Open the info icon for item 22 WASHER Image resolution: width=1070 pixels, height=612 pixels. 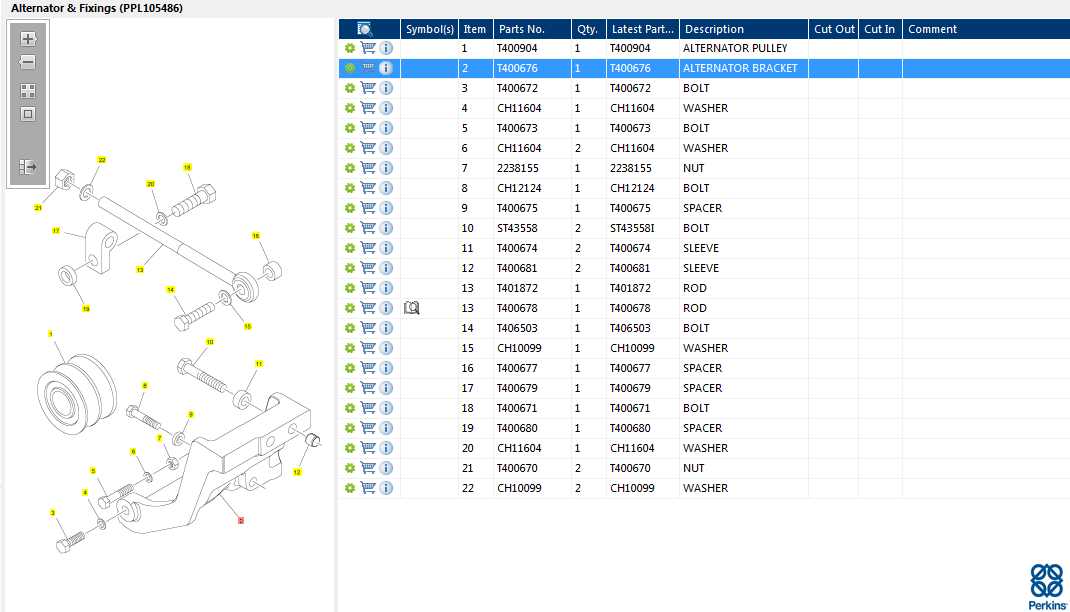(386, 488)
